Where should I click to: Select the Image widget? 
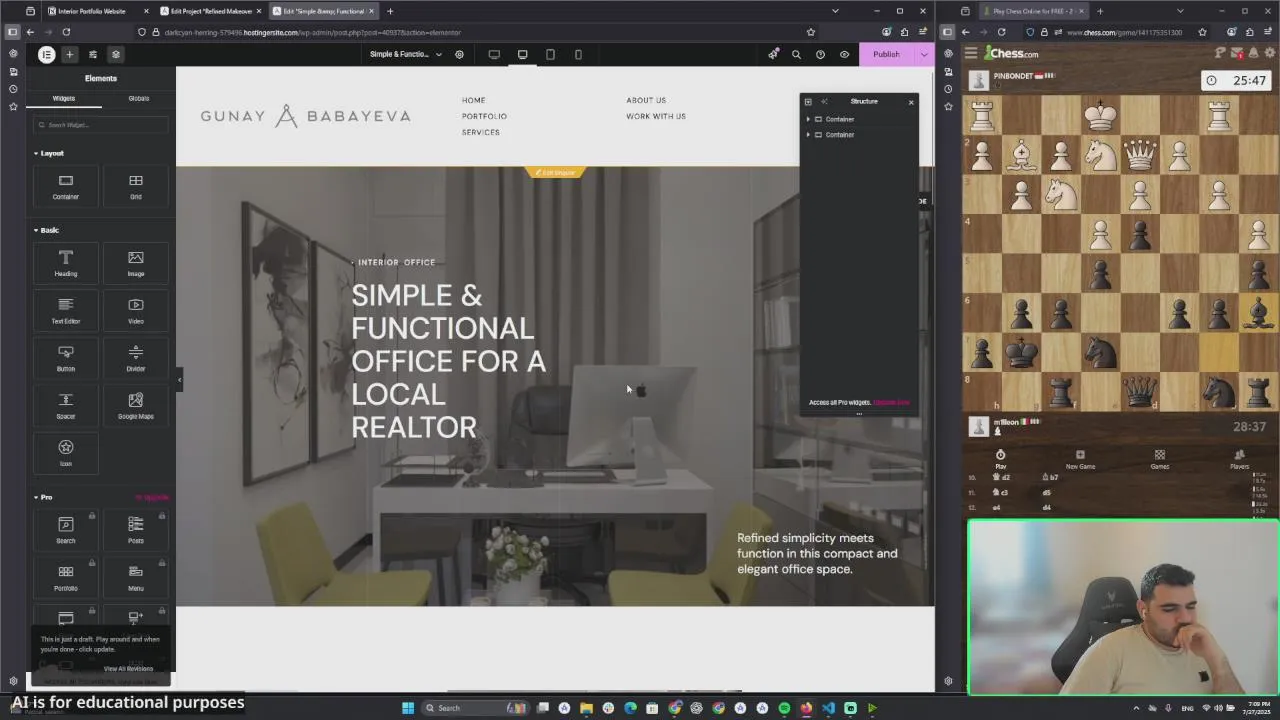(x=136, y=263)
